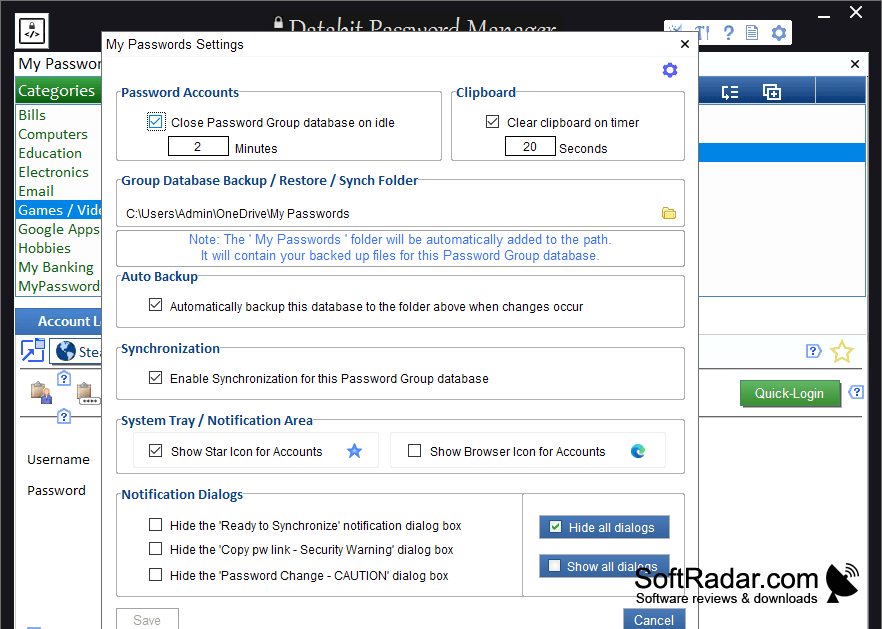This screenshot has height=629, width=882.
Task: Click the Cancel button
Action: [654, 619]
